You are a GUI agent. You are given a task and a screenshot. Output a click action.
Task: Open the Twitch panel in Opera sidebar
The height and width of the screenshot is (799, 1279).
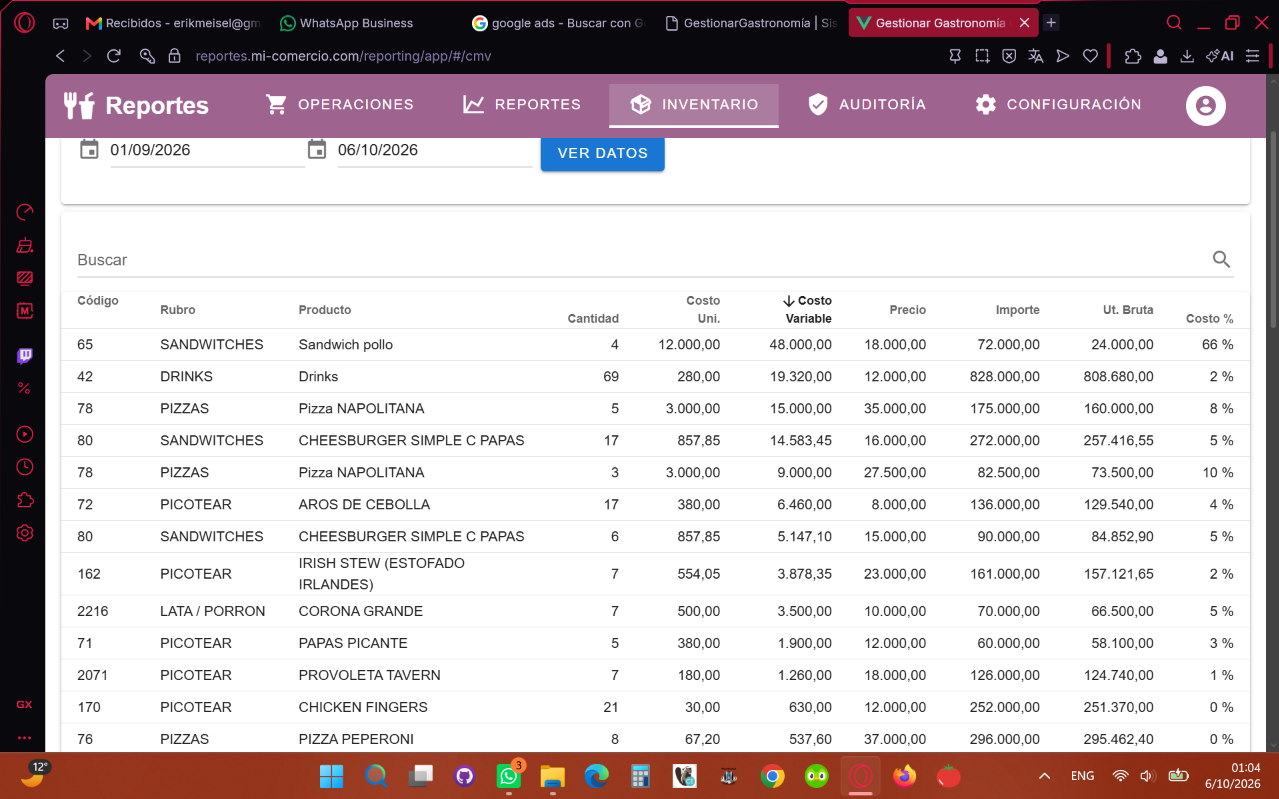25,356
